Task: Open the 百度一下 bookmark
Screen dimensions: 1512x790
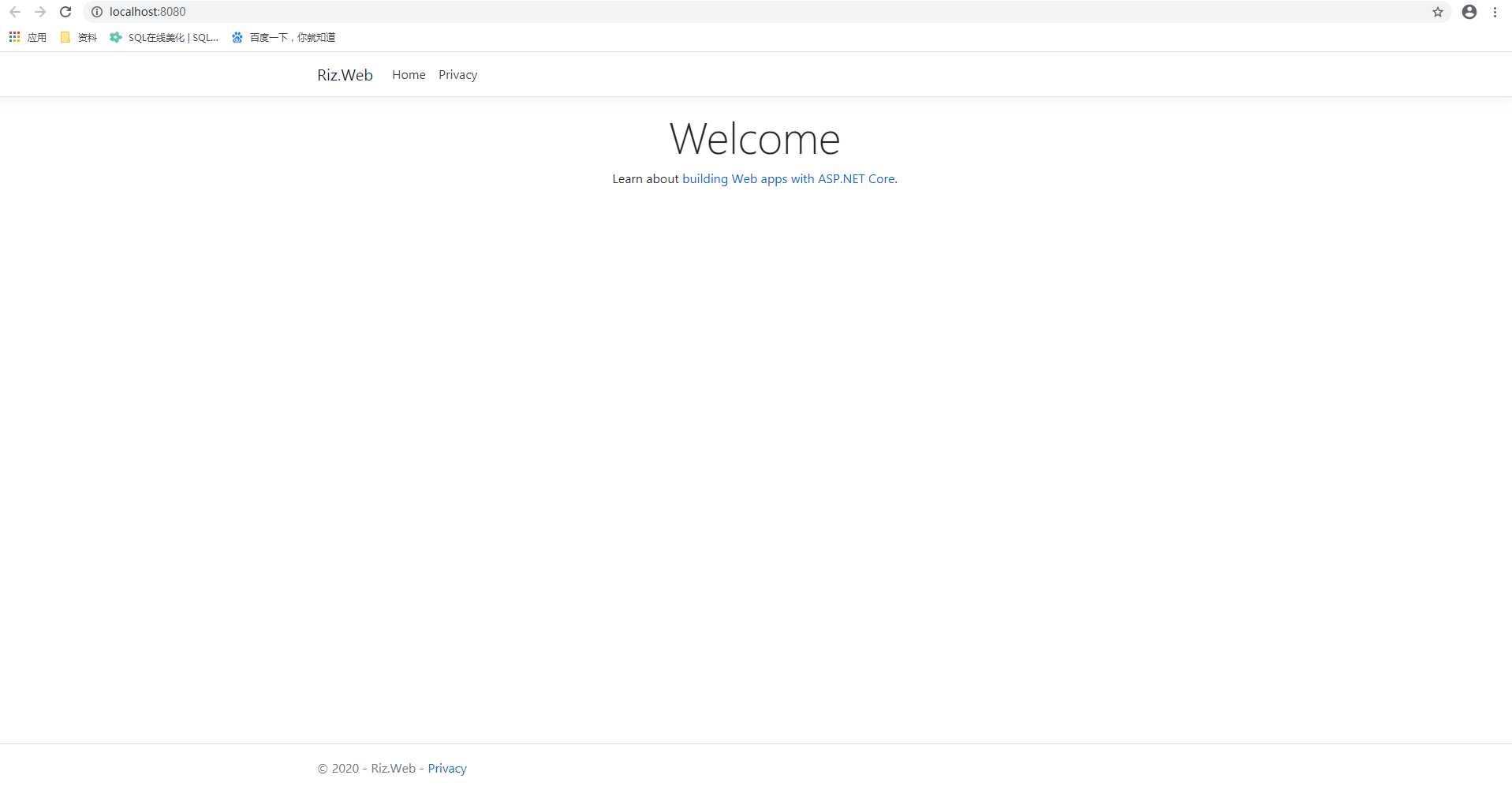Action: [284, 37]
